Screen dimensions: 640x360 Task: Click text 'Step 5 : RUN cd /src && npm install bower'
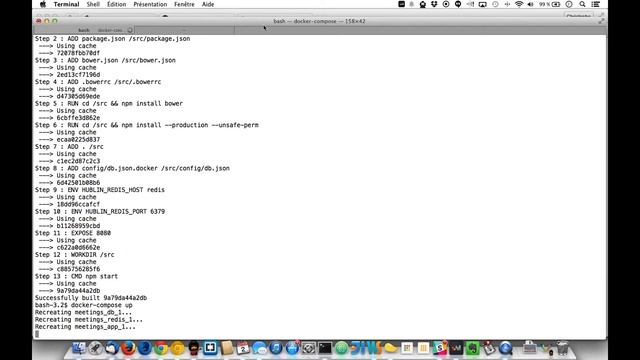[109, 104]
